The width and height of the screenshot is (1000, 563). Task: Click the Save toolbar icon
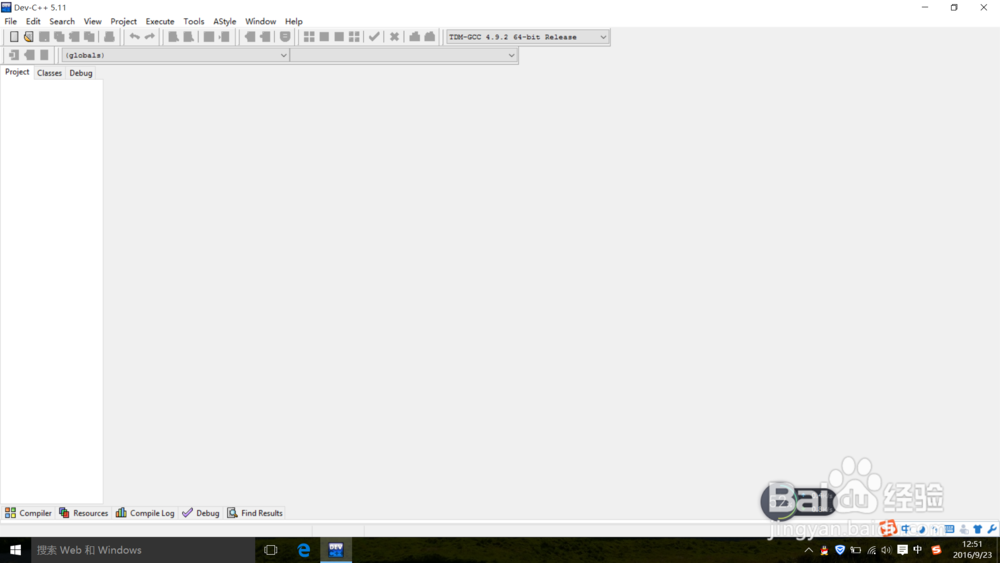point(44,37)
